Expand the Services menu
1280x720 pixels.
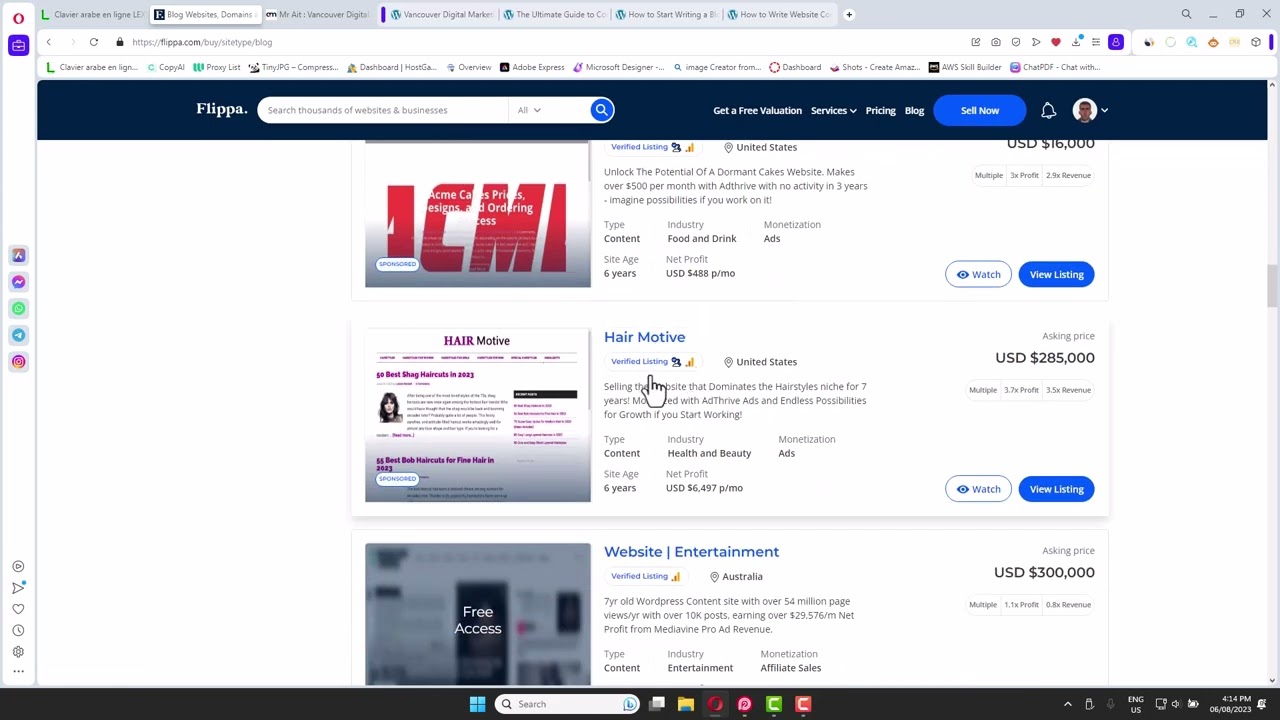point(833,110)
